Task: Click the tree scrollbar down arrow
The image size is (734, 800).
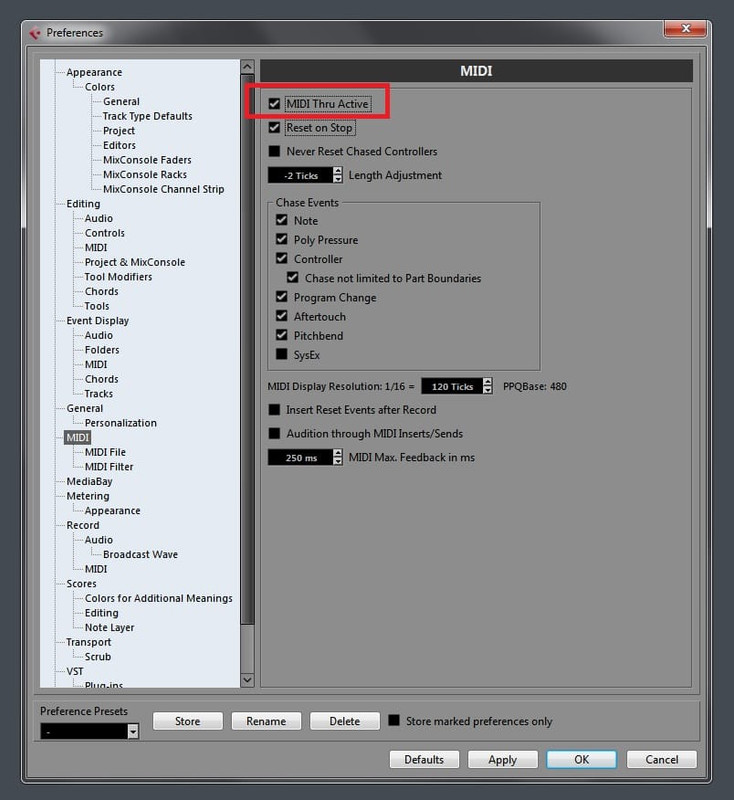Action: 247,680
